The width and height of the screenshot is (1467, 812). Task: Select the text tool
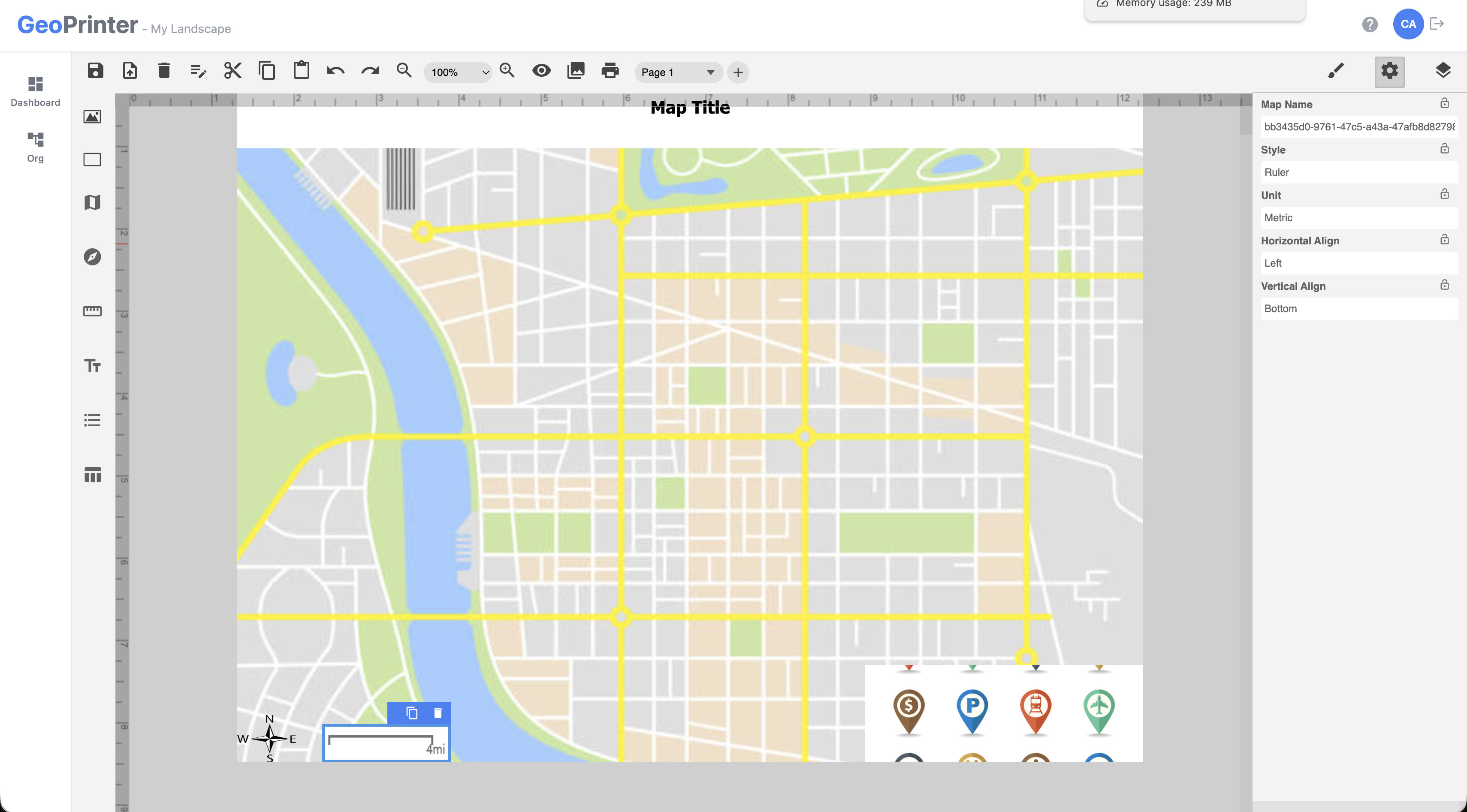(92, 365)
